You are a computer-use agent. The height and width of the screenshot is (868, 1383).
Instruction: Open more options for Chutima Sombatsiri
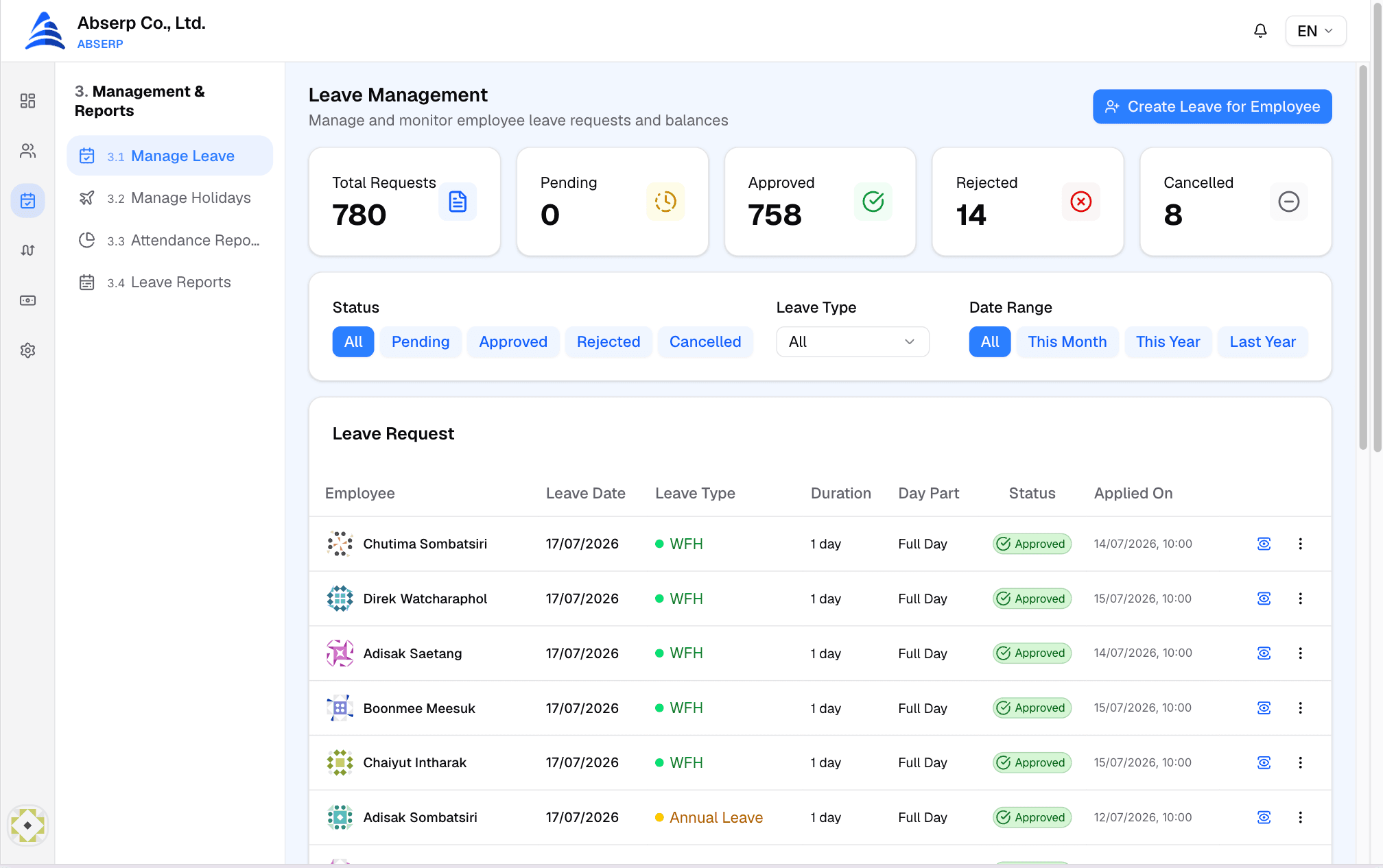(x=1300, y=544)
